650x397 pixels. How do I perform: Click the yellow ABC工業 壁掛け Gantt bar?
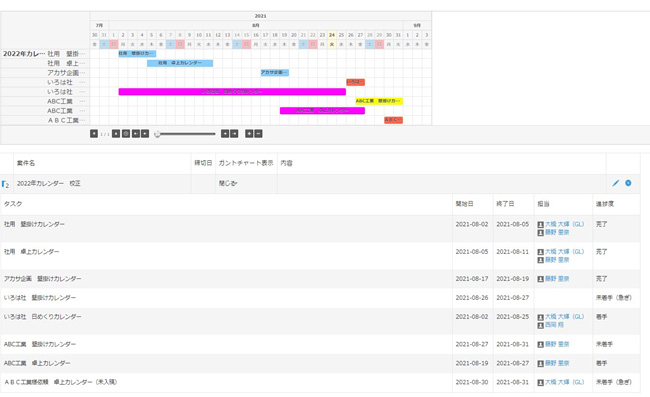coord(379,101)
